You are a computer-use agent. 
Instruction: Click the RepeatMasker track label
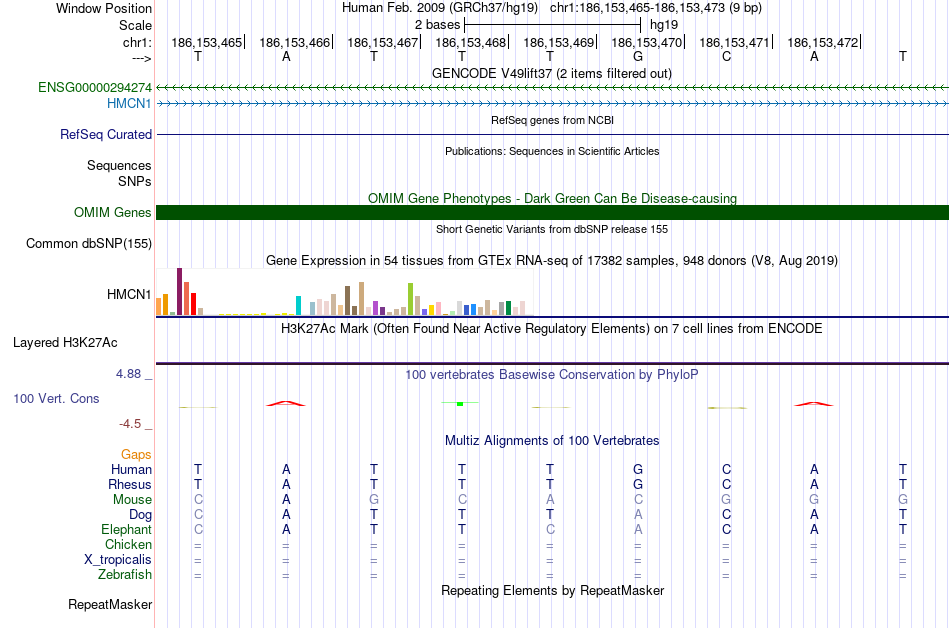point(110,604)
